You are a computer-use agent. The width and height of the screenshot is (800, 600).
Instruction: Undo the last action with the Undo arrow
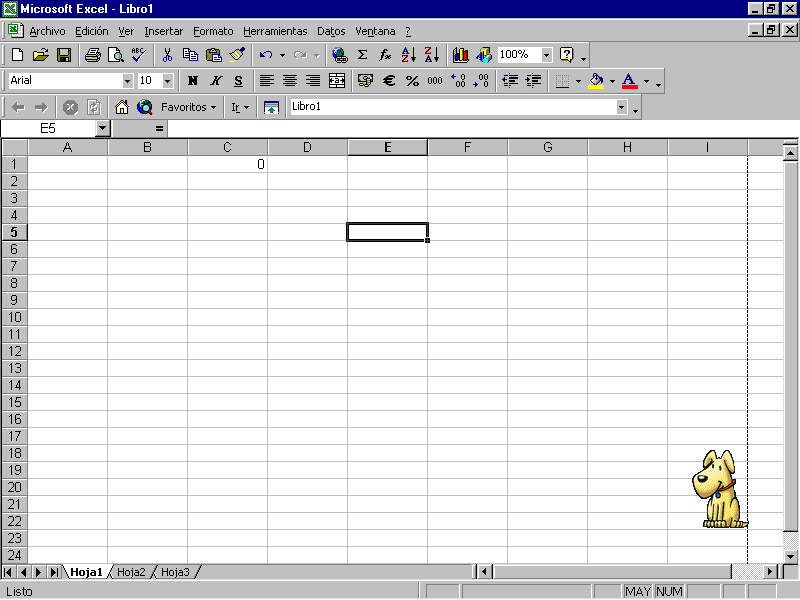pyautogui.click(x=266, y=55)
